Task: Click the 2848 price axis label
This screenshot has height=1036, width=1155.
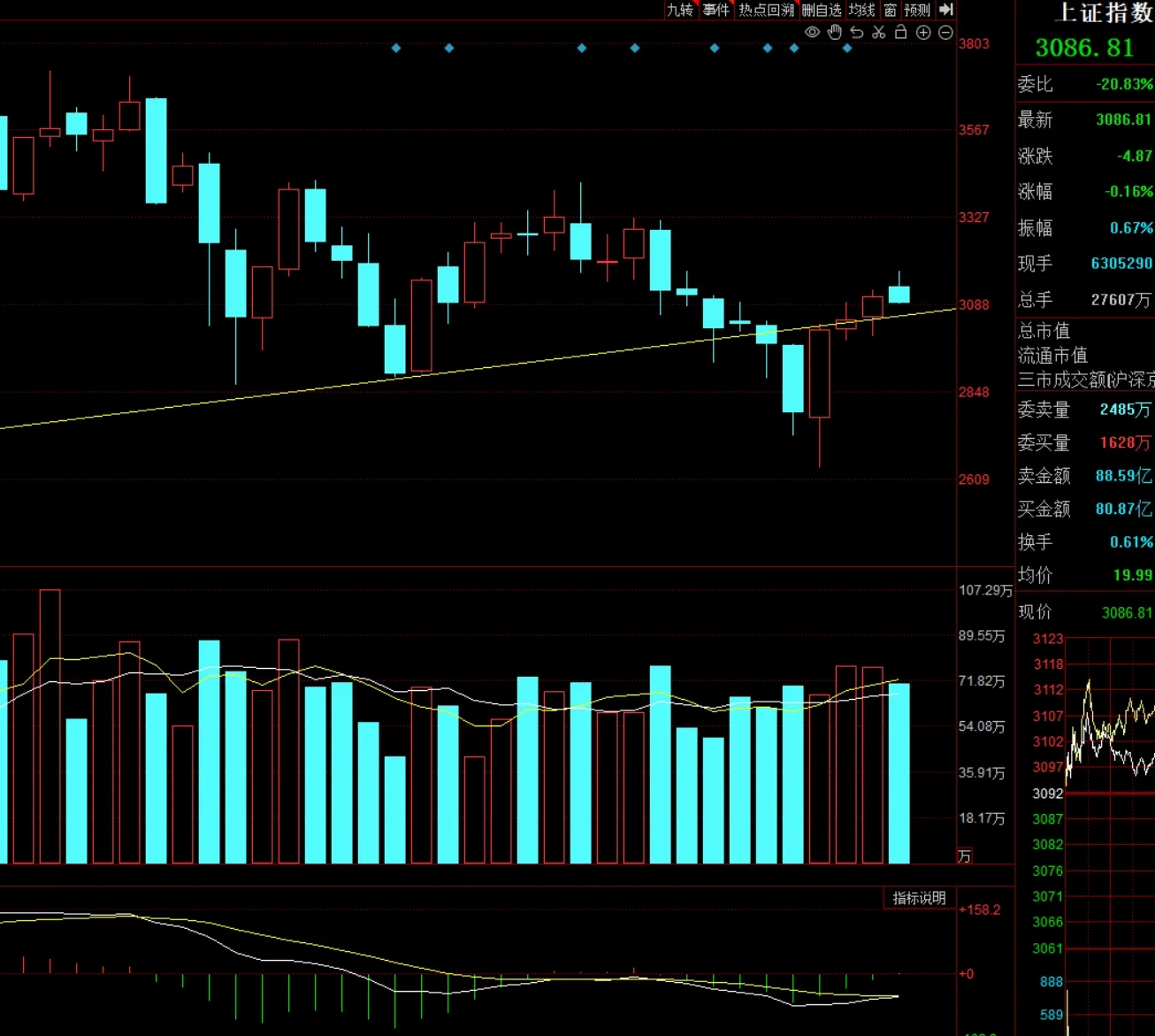Action: coord(974,392)
